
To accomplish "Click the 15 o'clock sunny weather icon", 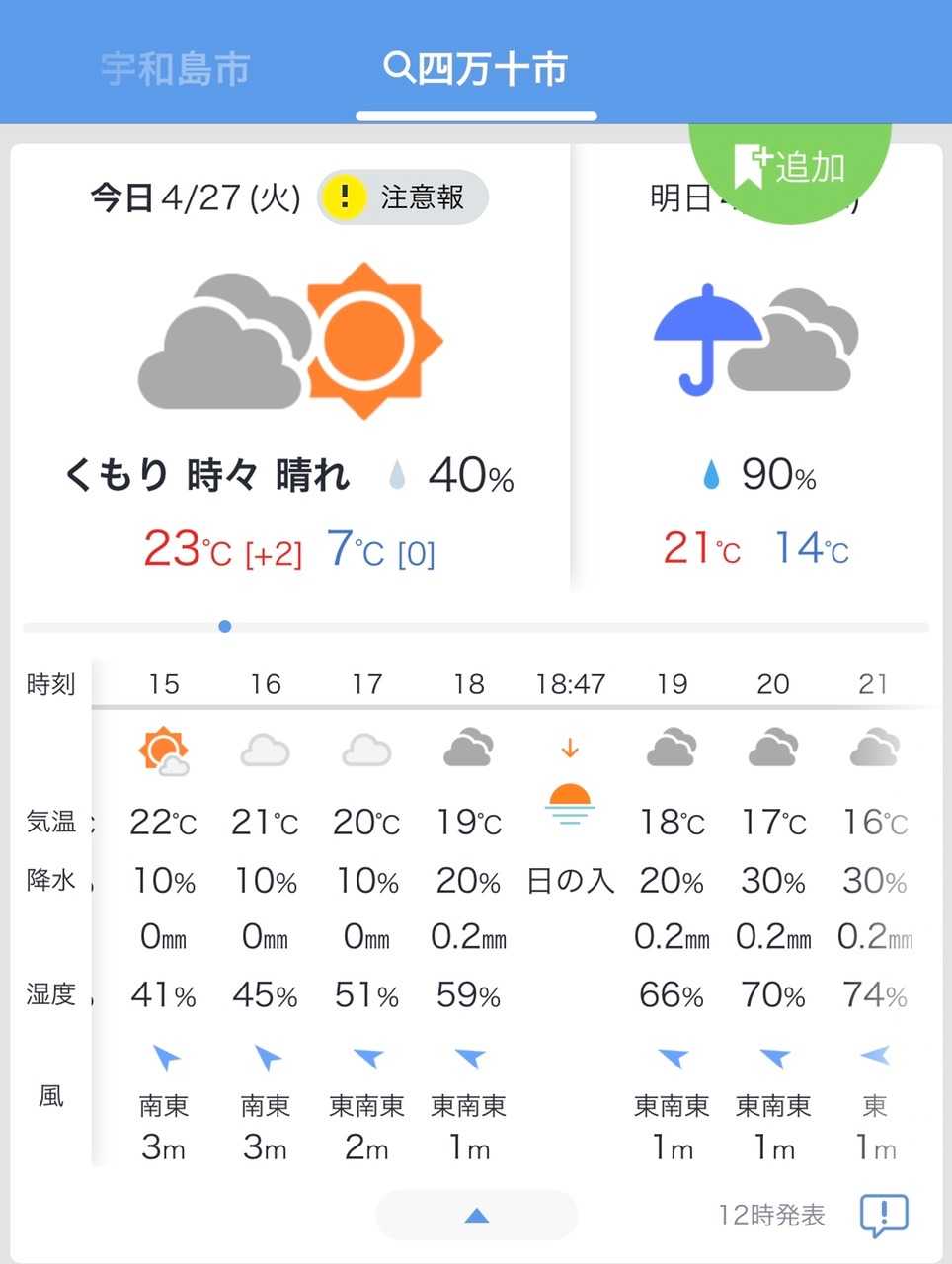I will (x=164, y=752).
